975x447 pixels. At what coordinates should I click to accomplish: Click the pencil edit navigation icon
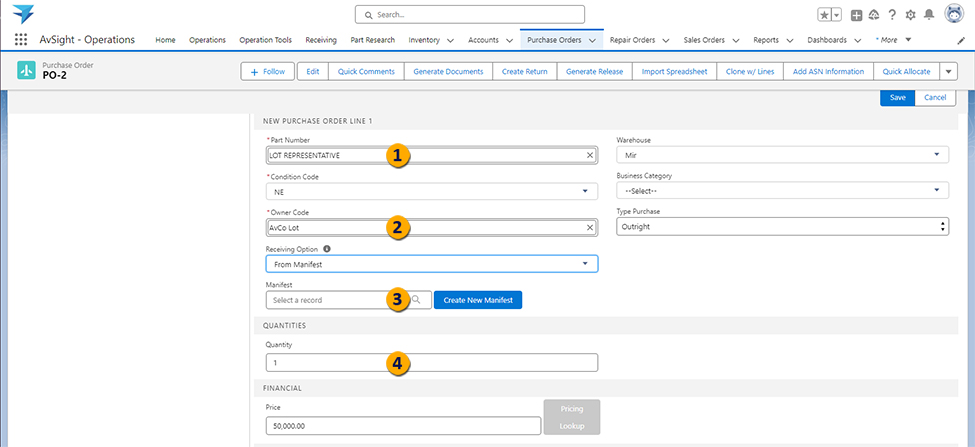click(x=962, y=40)
